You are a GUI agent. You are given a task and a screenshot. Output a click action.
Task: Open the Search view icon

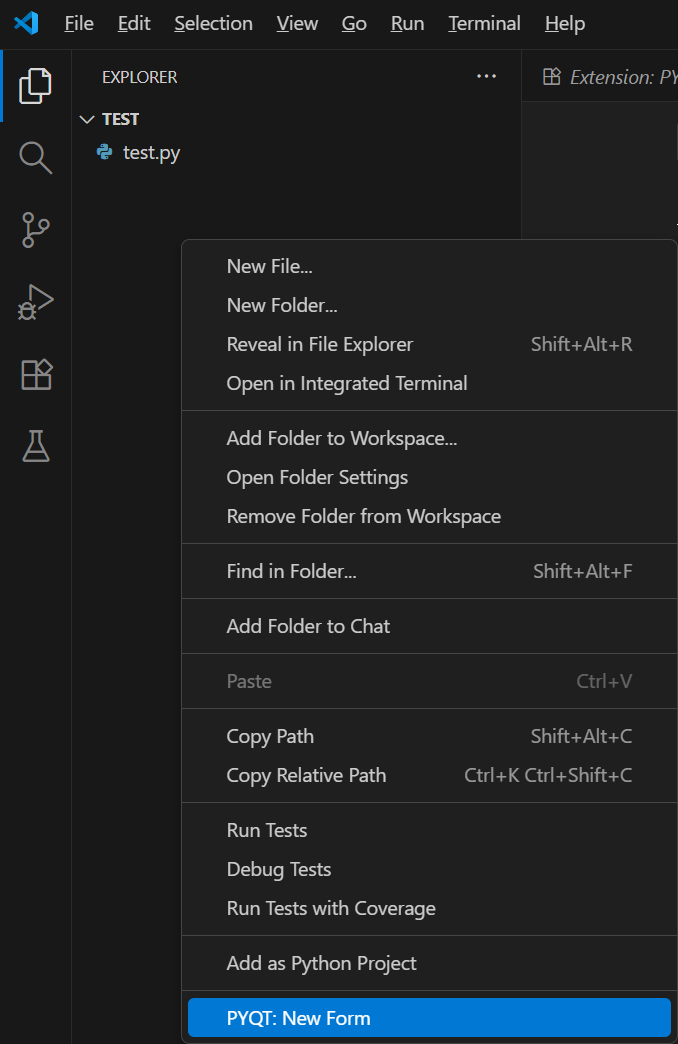[35, 158]
